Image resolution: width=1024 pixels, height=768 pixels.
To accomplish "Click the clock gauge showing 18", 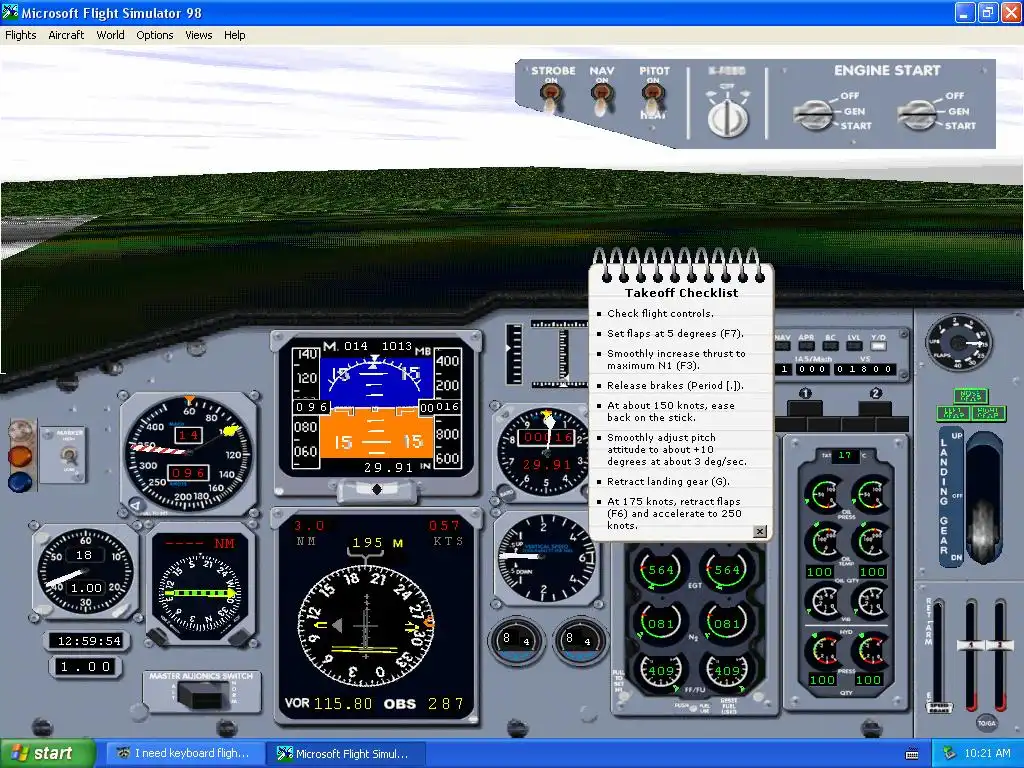I will coord(84,571).
